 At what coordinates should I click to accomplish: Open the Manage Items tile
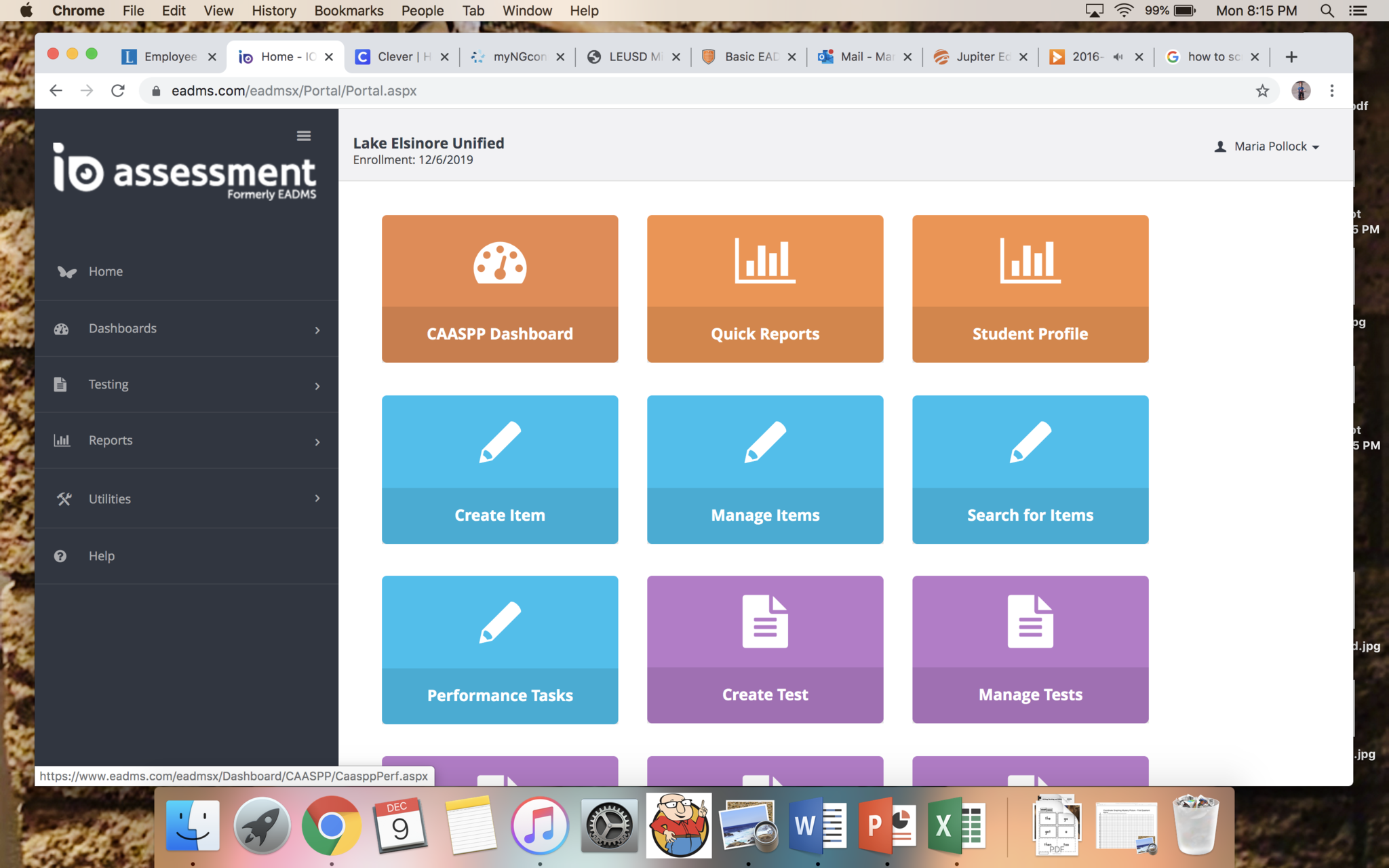[764, 469]
